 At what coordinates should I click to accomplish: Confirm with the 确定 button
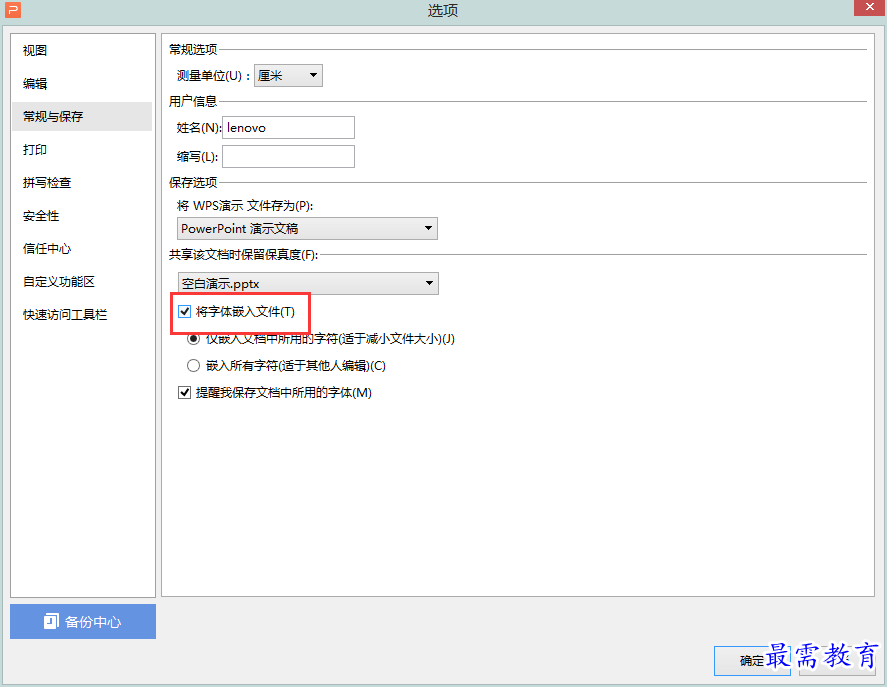752,660
